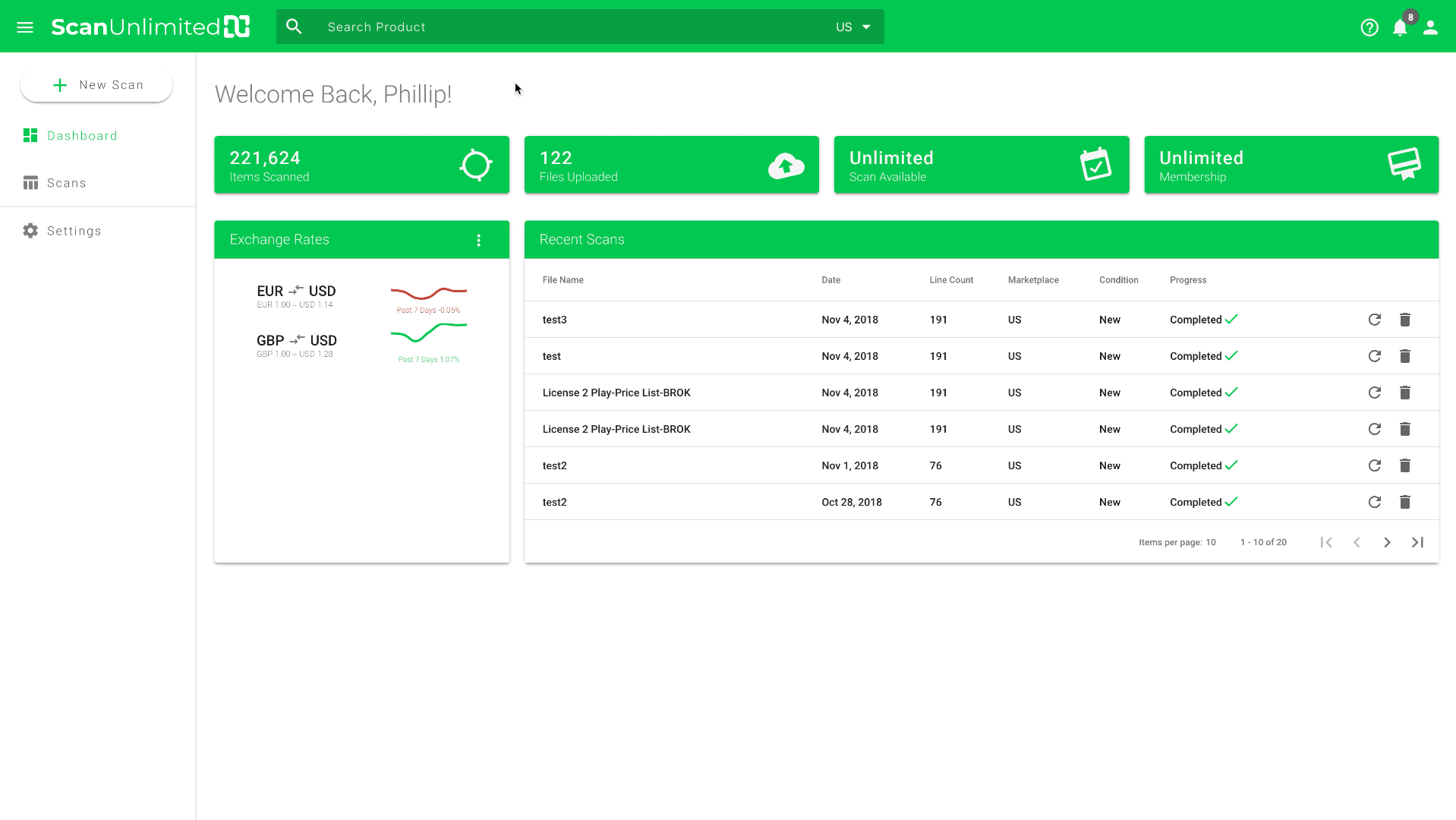Change items per page value
Screen dimensions: 1456x820
(x=1210, y=542)
